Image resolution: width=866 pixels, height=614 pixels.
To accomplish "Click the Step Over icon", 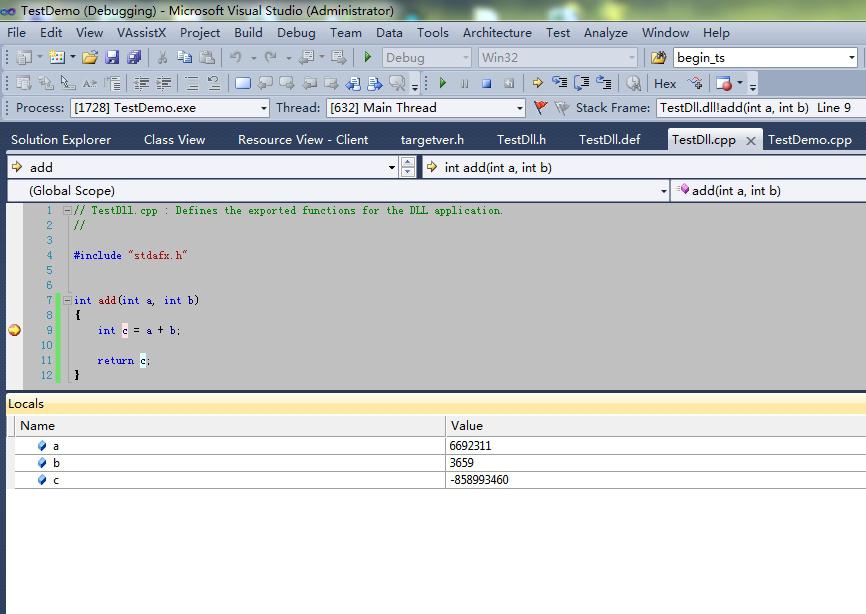I will pos(582,83).
